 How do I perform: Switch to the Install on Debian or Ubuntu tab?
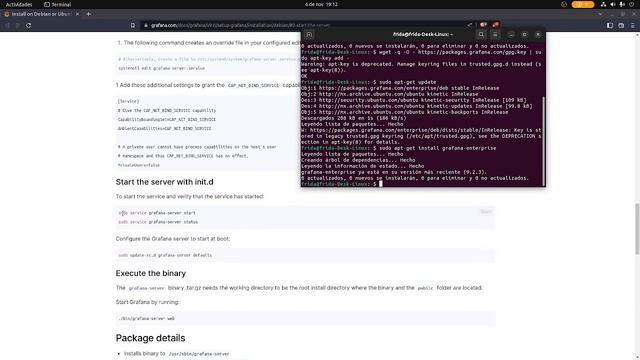click(40, 14)
